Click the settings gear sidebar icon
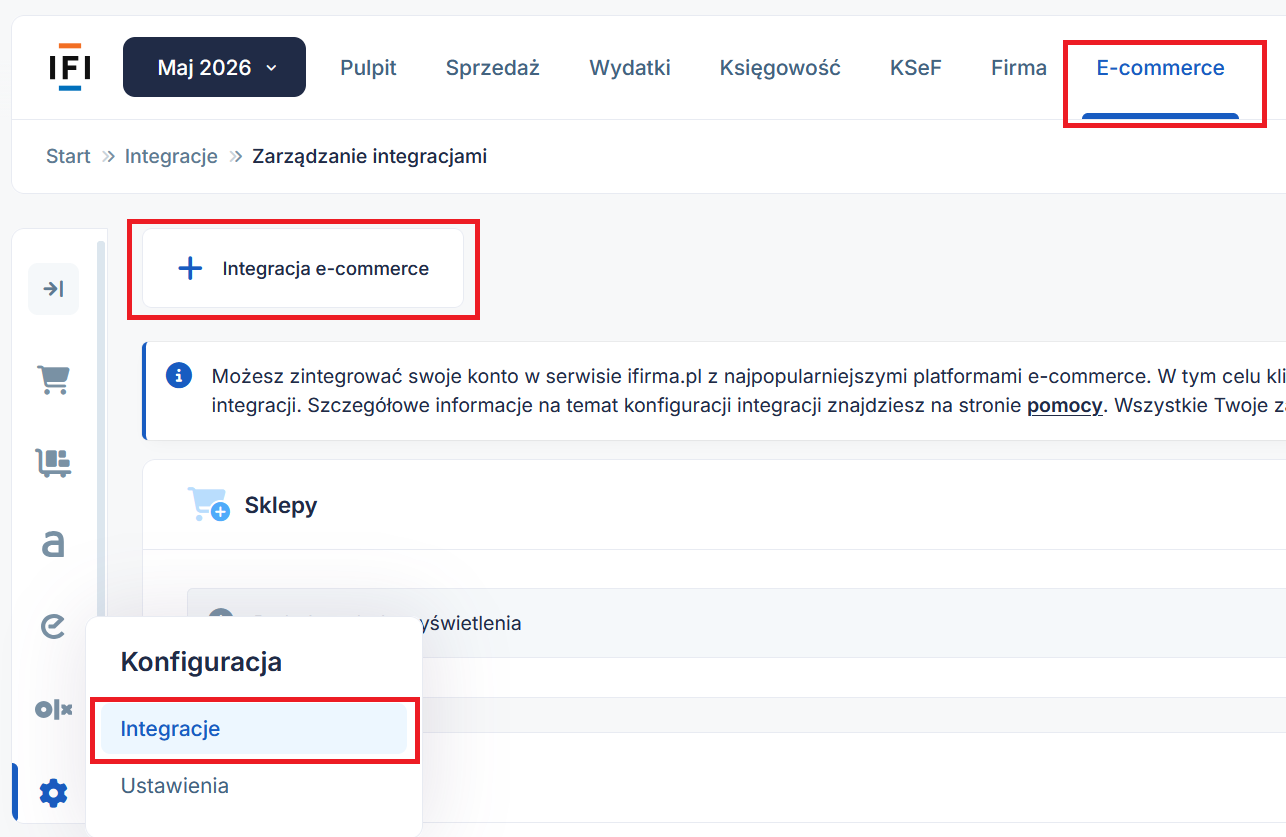 tap(53, 794)
